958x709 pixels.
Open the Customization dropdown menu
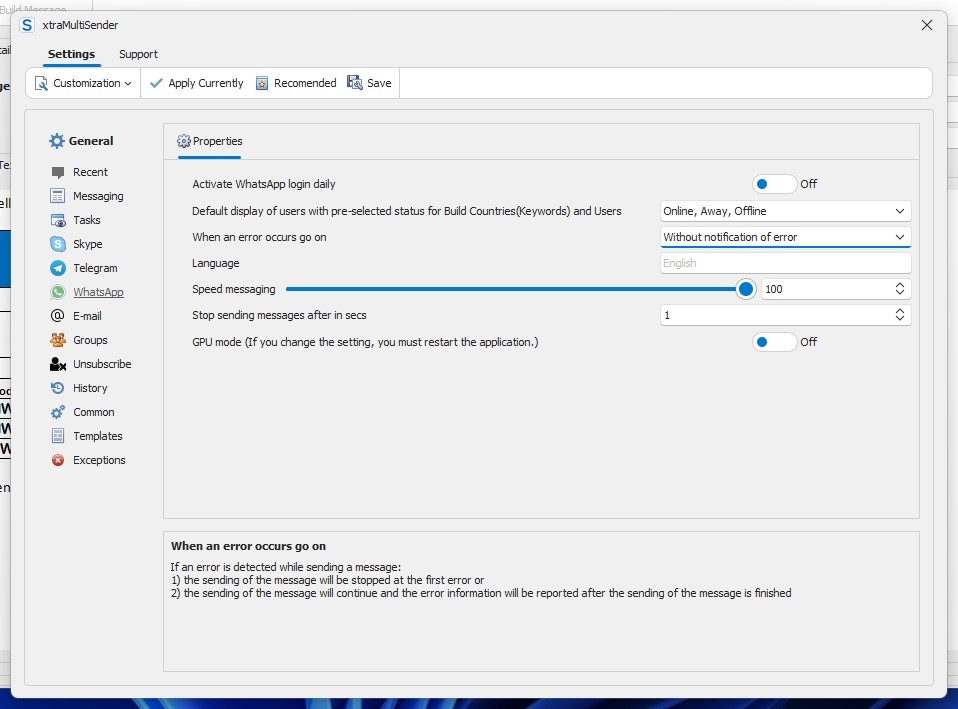[x=83, y=83]
